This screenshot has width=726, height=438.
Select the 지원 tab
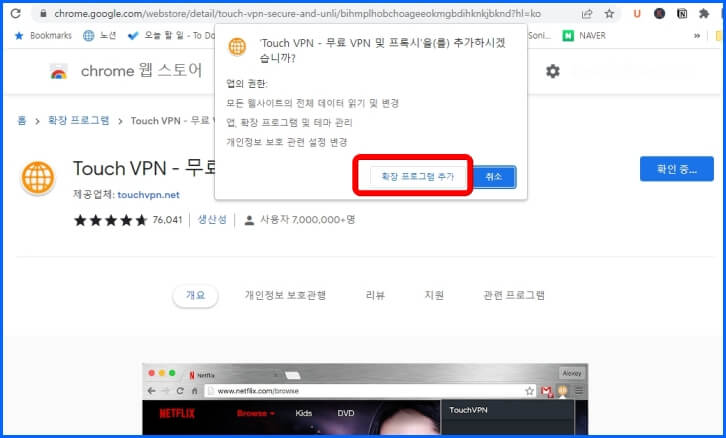[x=434, y=295]
